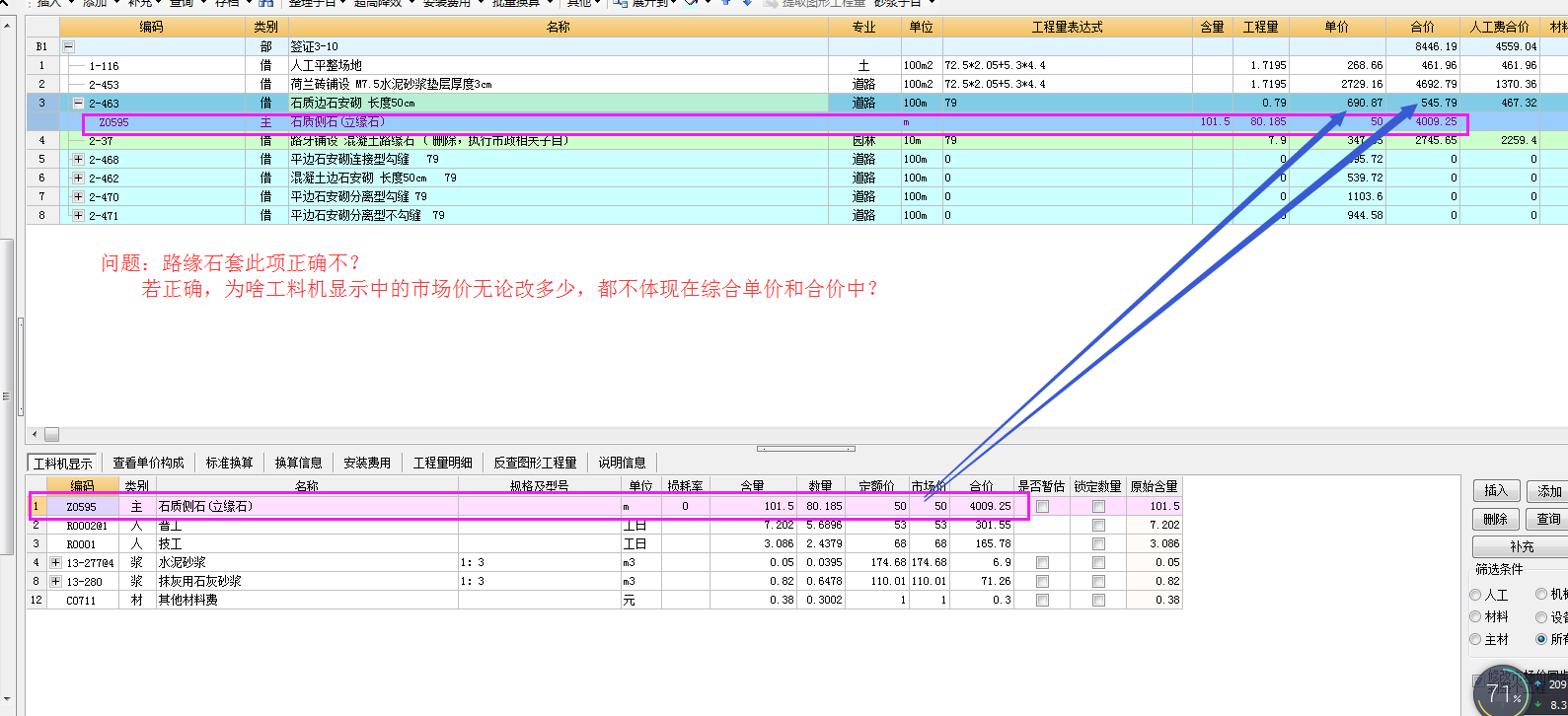
Task: Click 人工费合价 cell 1370.36
Action: [1500, 84]
